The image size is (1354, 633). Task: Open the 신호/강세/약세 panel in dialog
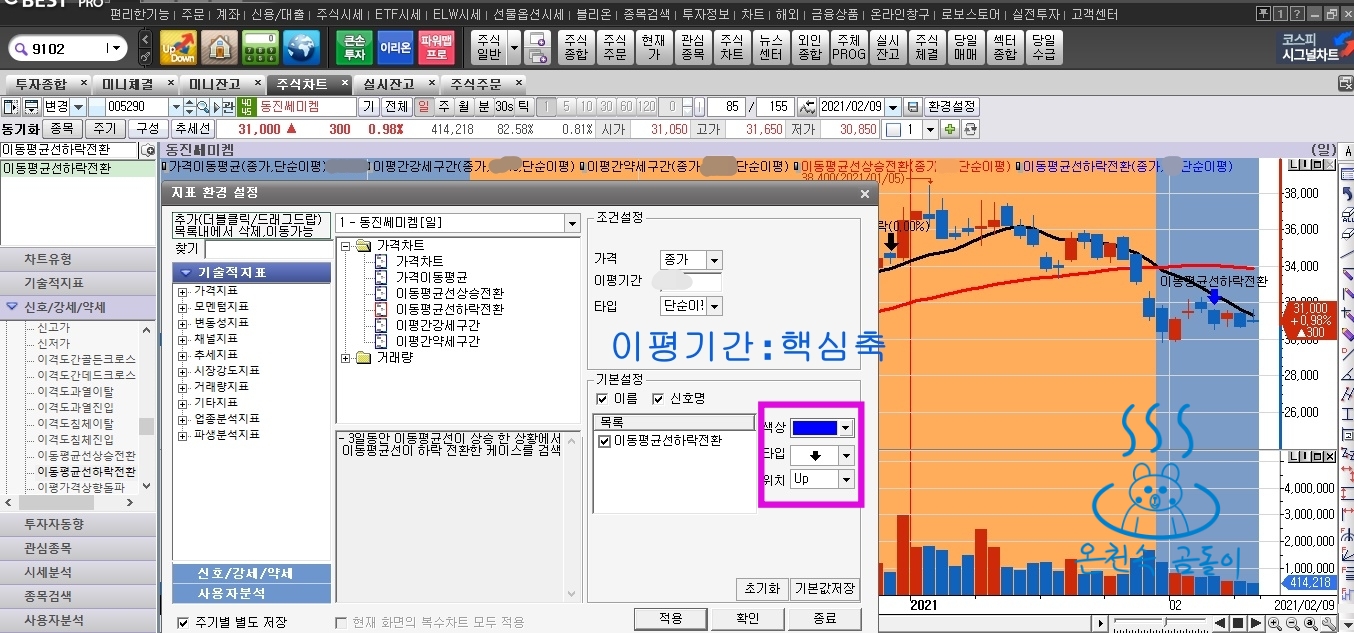click(251, 574)
